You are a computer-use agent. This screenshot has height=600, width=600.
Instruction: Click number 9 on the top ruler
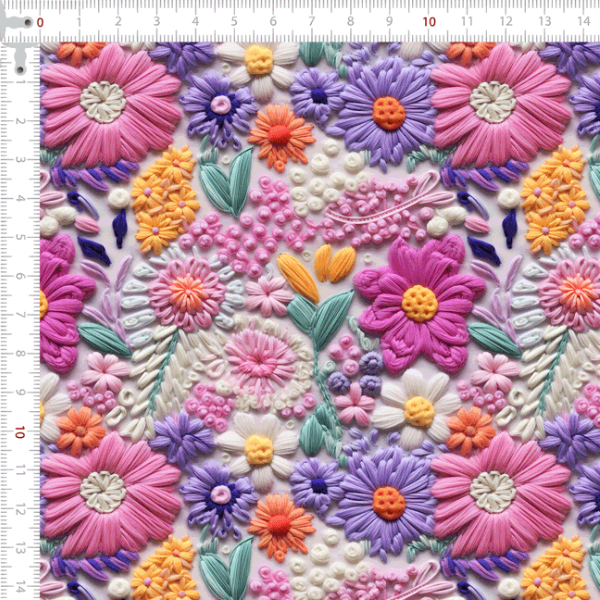pos(389,21)
